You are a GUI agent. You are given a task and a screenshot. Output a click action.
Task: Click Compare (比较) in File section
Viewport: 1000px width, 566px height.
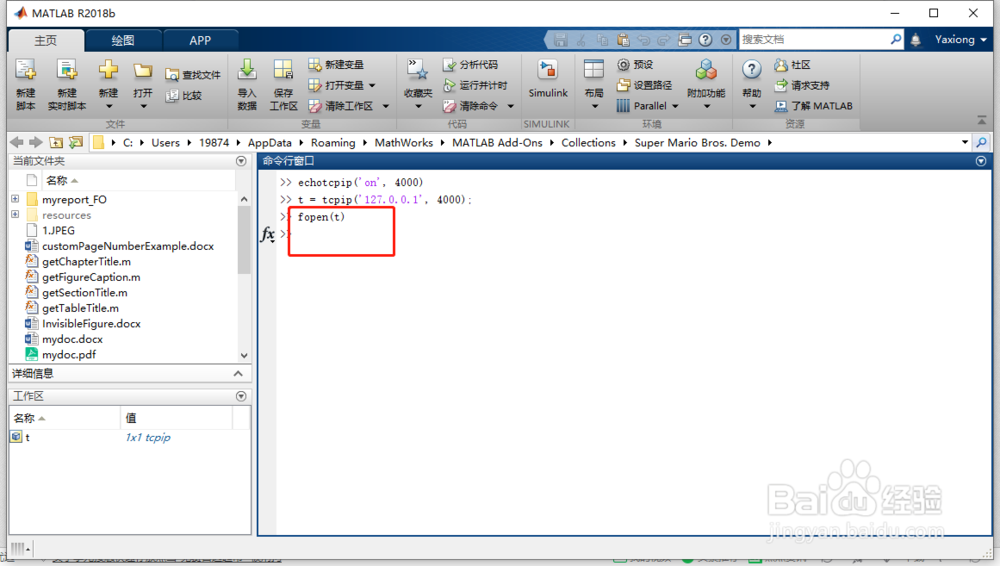184,96
